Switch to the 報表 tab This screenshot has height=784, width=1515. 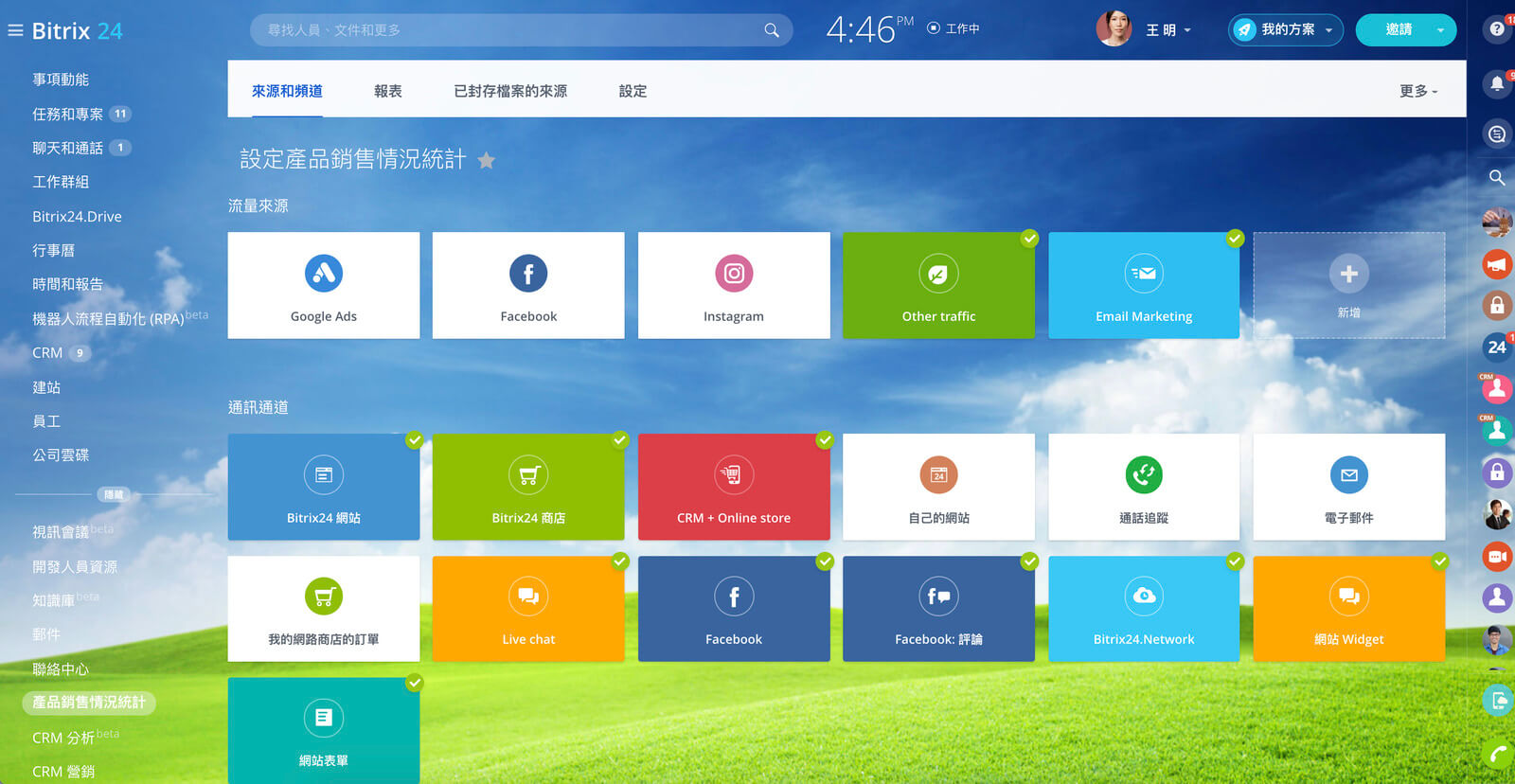[x=388, y=91]
